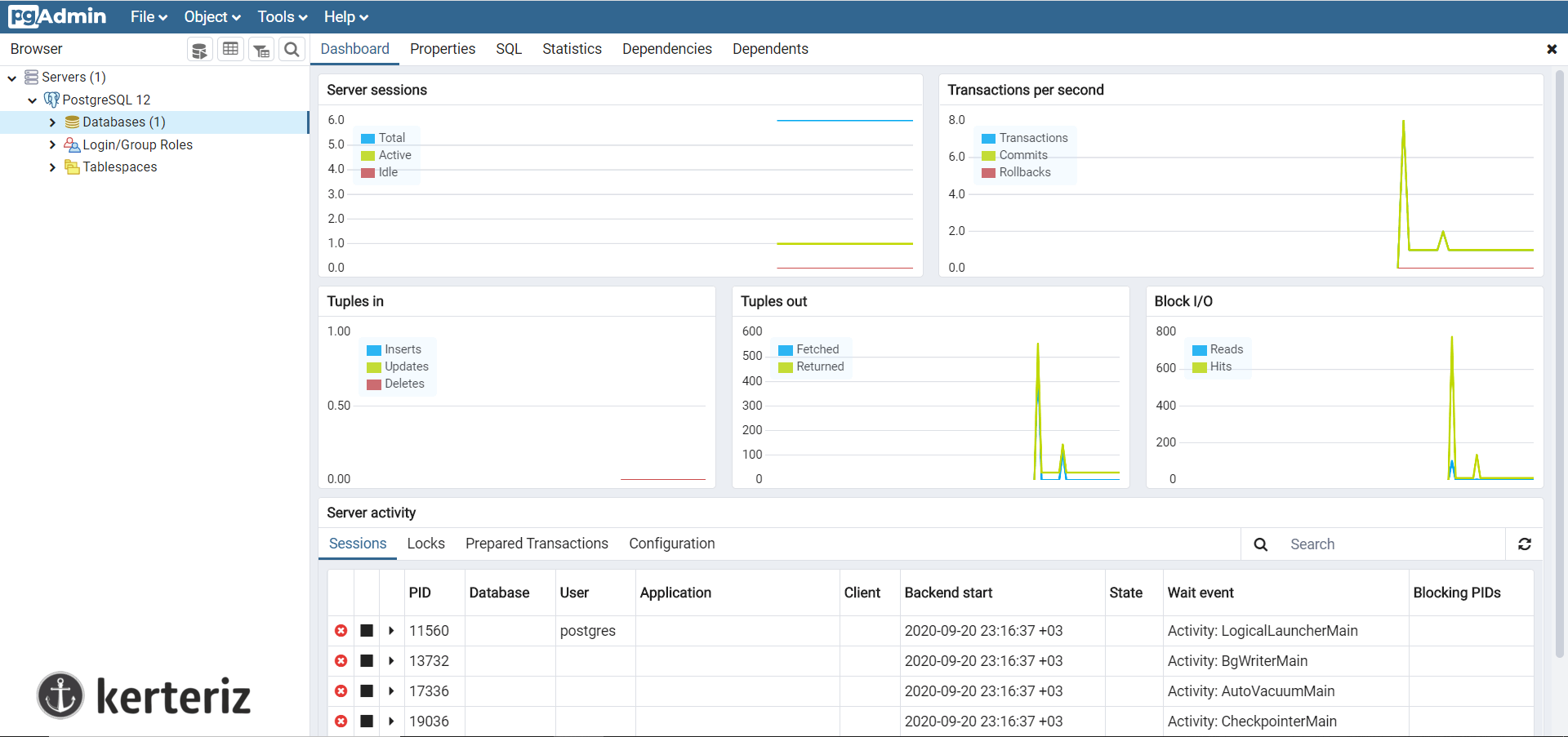Click the Deletes legend swatch in Tuples in

[374, 384]
